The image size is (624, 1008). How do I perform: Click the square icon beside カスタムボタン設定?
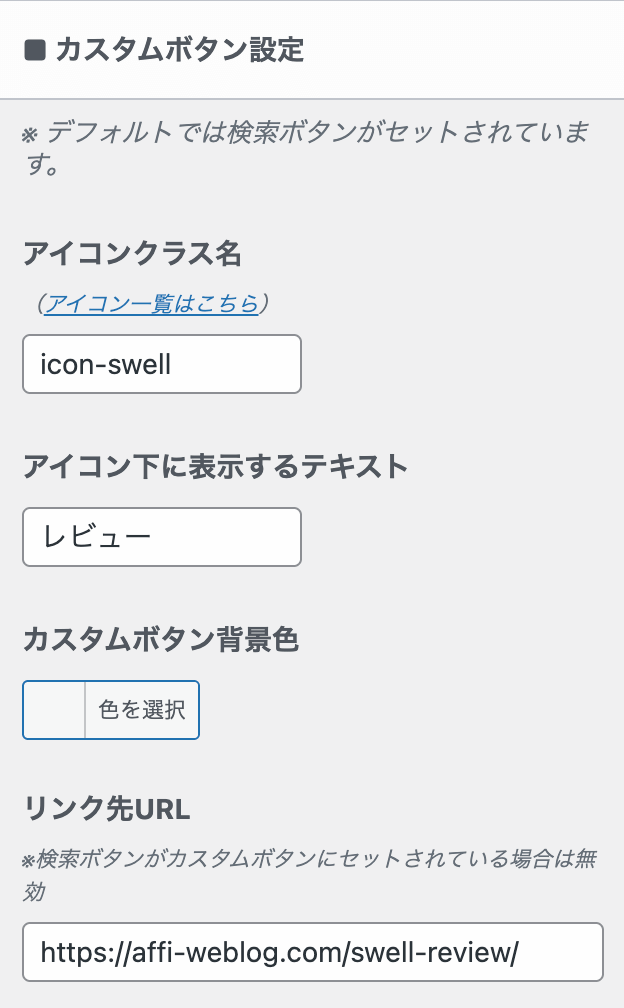click(x=35, y=50)
